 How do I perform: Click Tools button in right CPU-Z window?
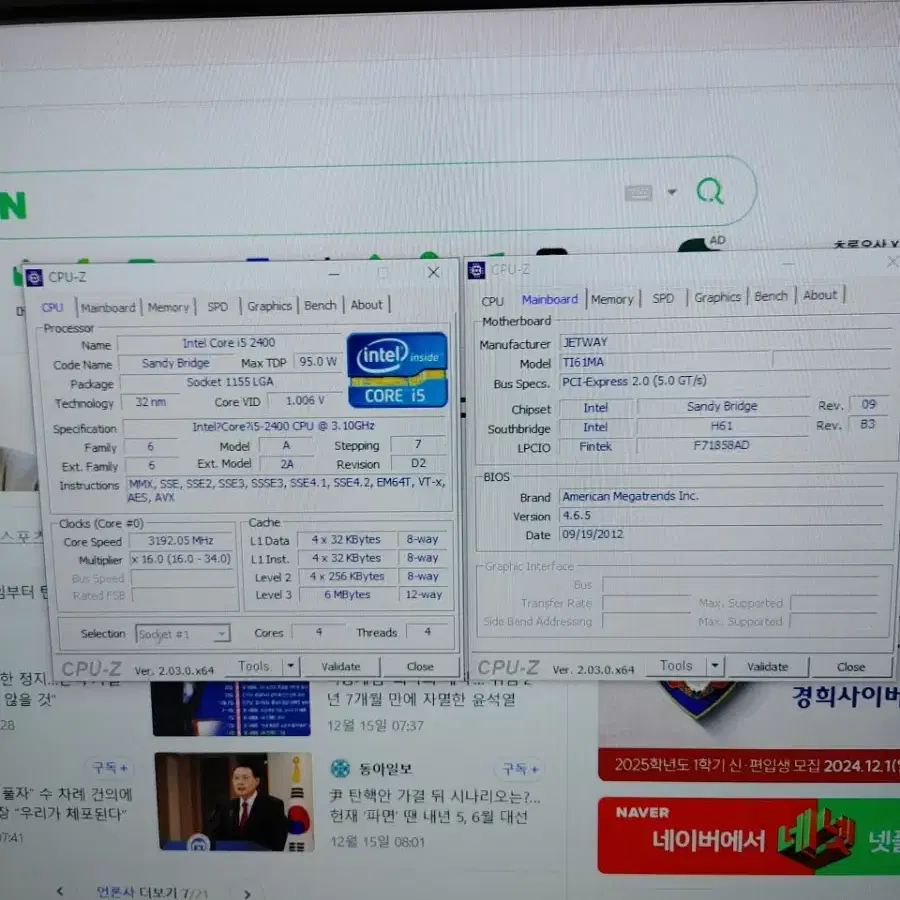pos(676,665)
